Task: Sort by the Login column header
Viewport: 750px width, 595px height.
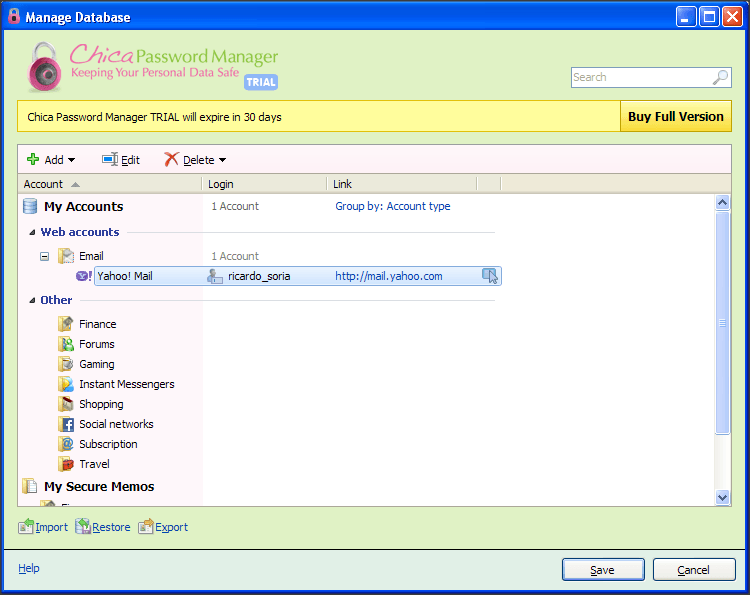Action: (x=265, y=184)
